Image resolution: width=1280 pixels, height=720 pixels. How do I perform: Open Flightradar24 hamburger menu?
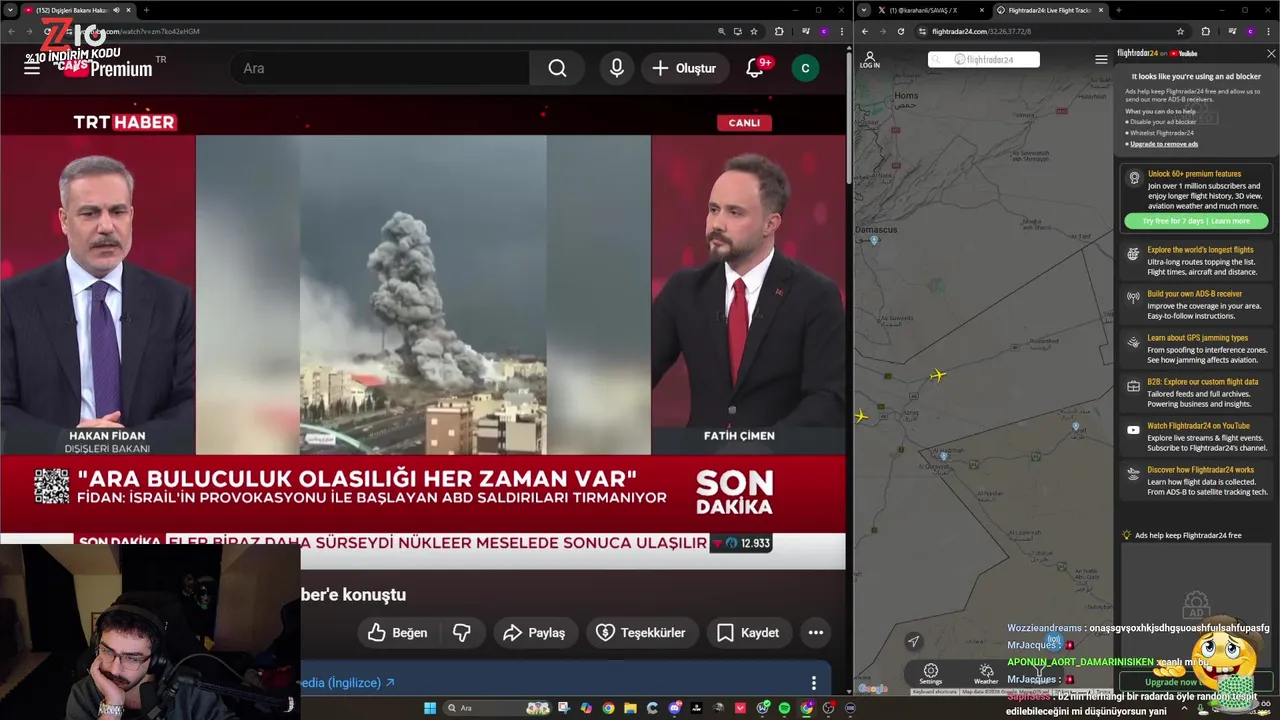[1101, 60]
